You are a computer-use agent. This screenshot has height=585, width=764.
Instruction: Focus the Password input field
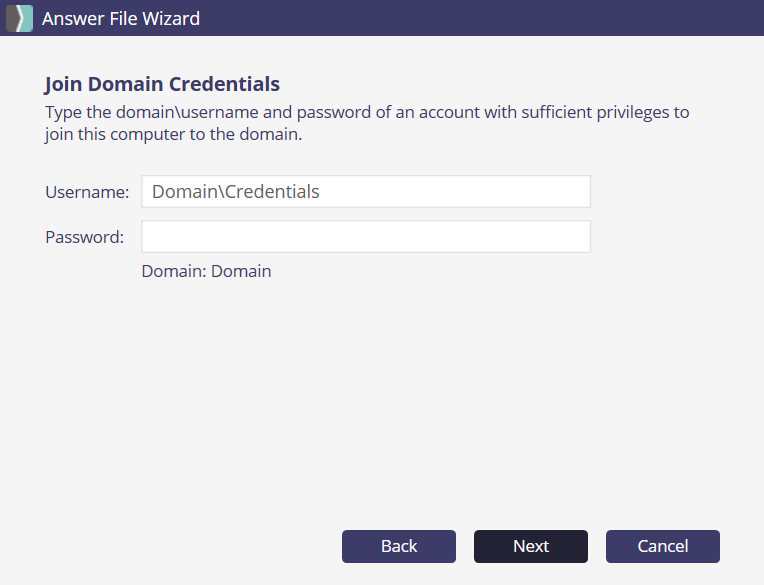click(x=366, y=237)
